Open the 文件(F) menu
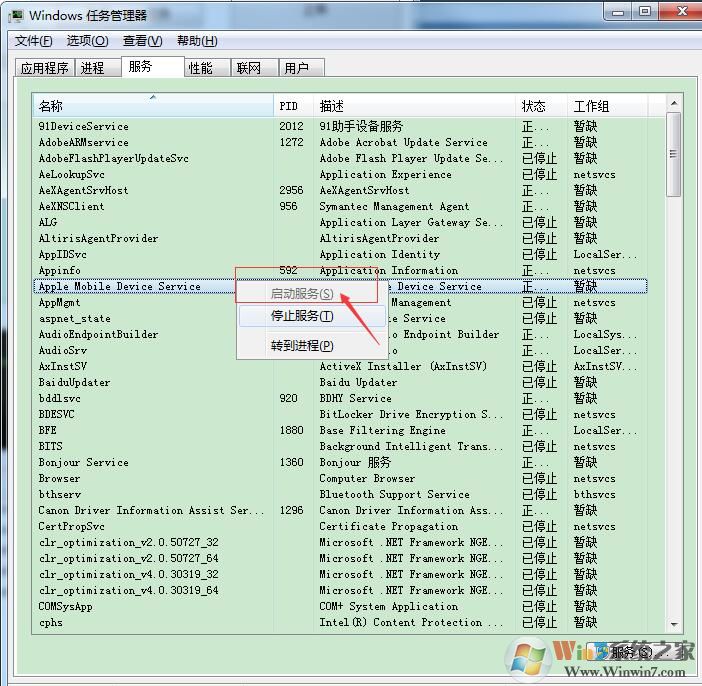 coord(34,41)
